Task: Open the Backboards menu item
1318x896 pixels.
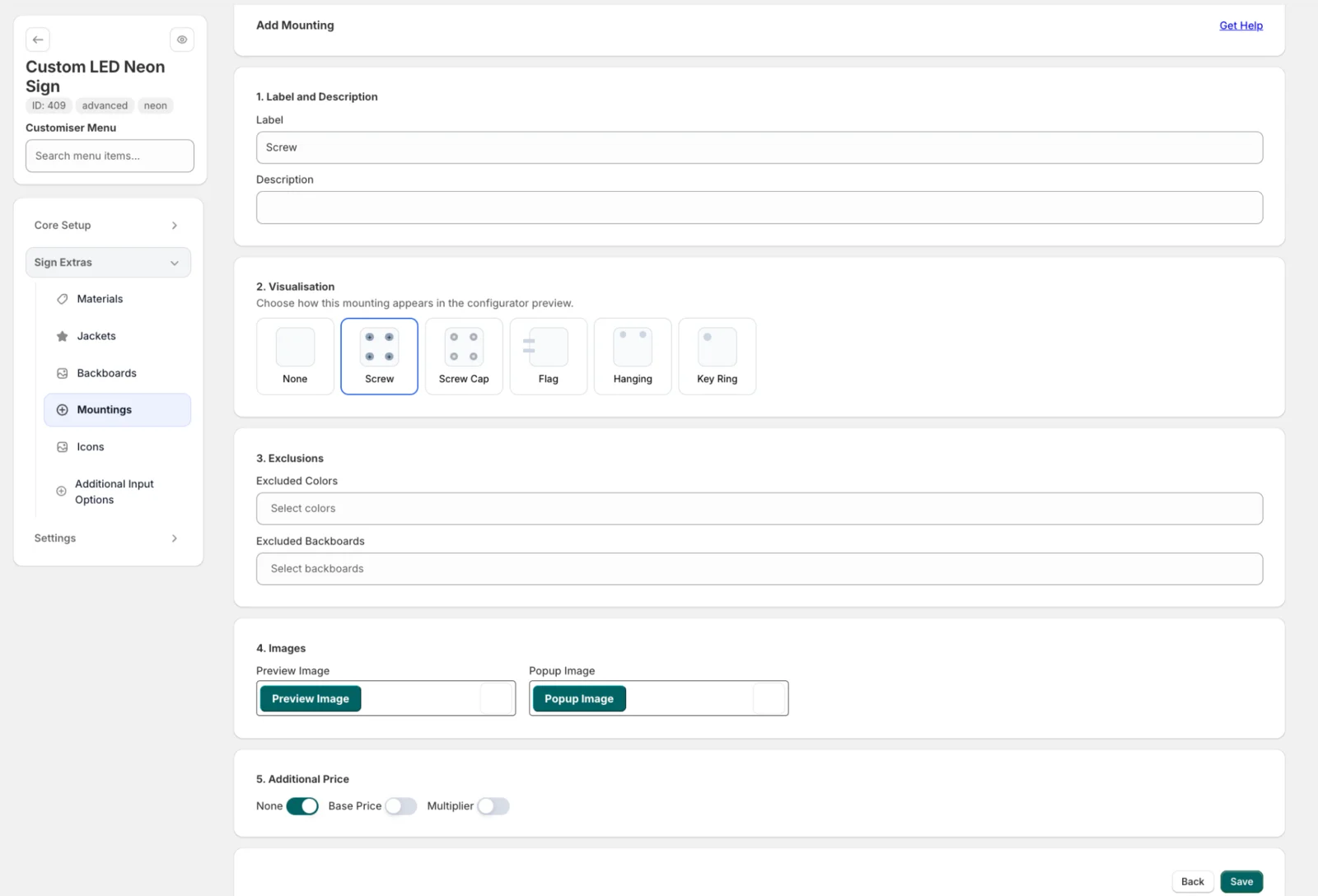Action: 117,373
